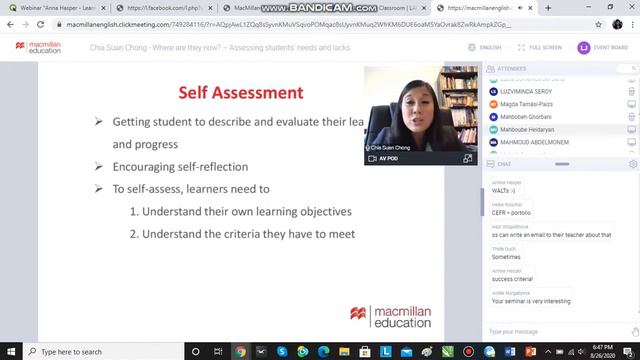Click device icon next to LUZVIMINDA SEROY

coord(631,91)
